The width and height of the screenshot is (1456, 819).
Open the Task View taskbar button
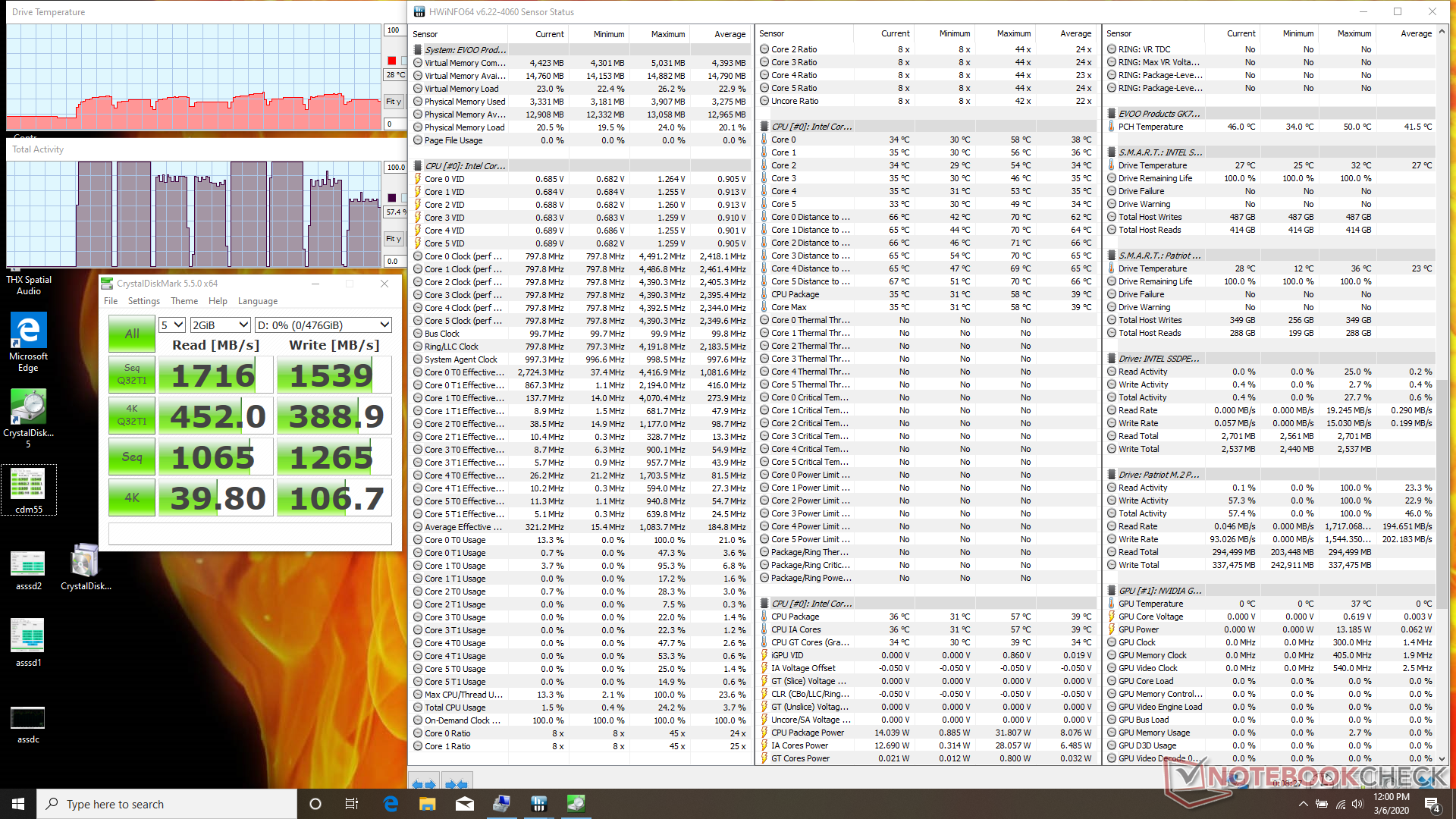(x=351, y=804)
